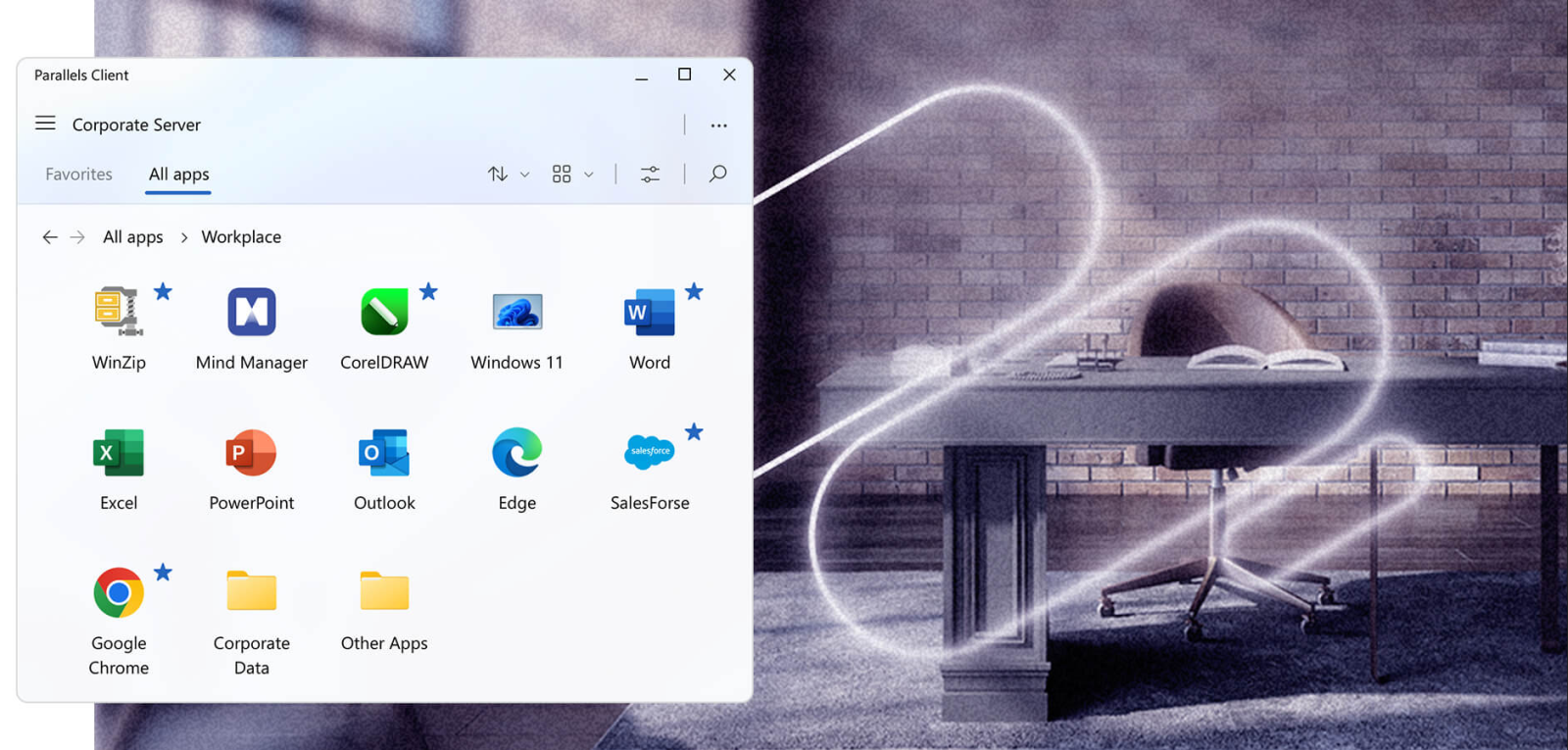Open the three-dot more options menu

(718, 125)
